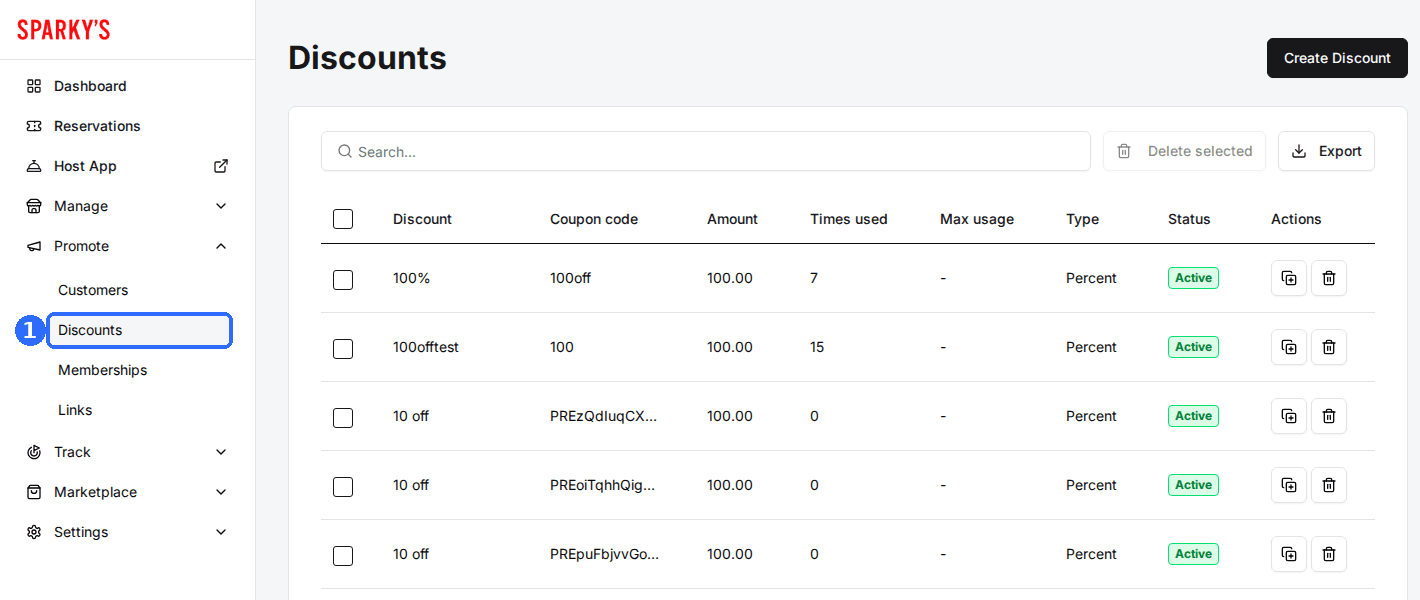The width and height of the screenshot is (1420, 600).
Task: Click the search magnifier icon
Action: click(x=345, y=151)
